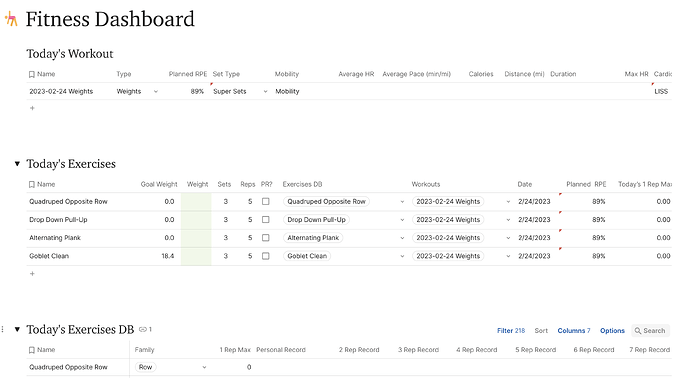The image size is (690, 378).
Task: Click the Alternating Plank chip
Action: (313, 238)
